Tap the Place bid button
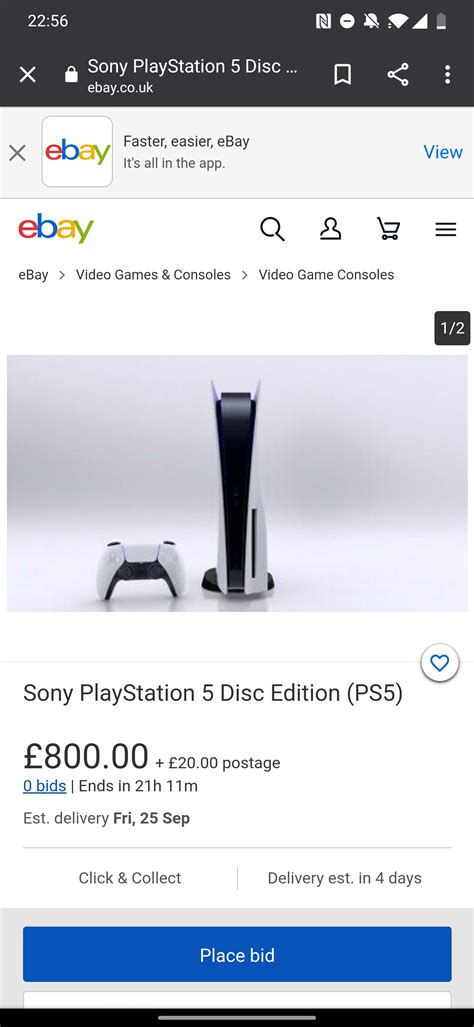Screen dimensions: 474x1027 (237, 954)
